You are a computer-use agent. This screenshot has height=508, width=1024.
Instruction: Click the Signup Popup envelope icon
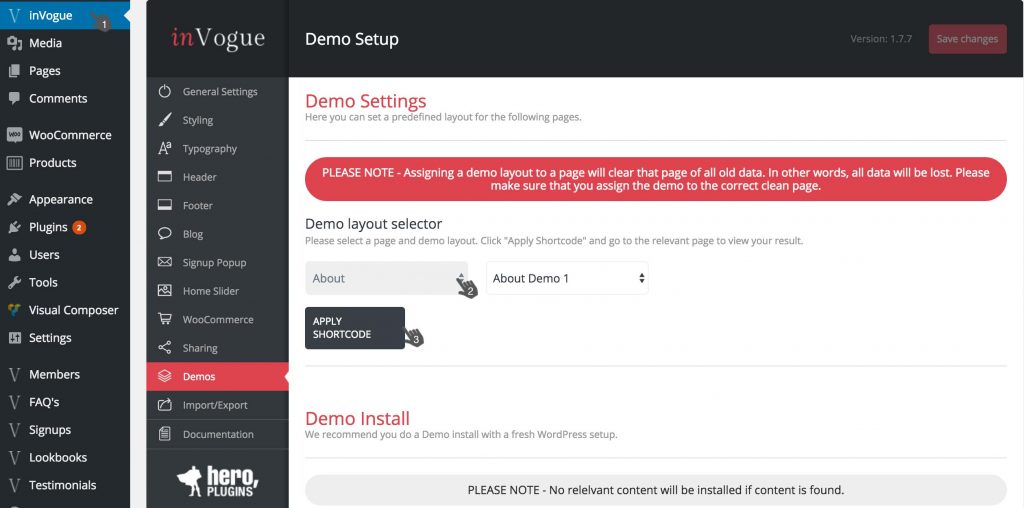coord(165,262)
